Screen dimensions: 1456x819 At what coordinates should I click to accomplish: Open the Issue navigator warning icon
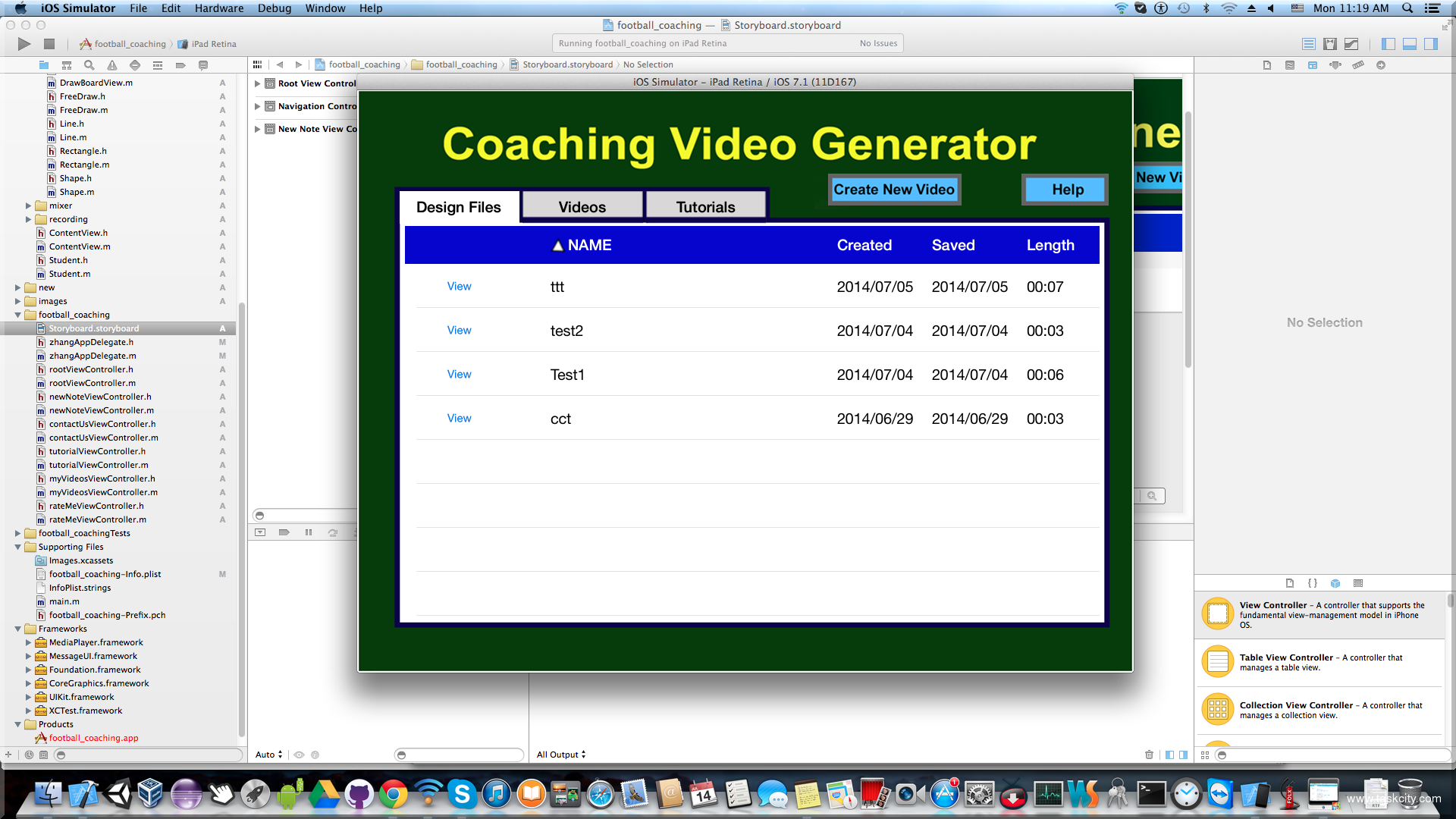tap(112, 65)
